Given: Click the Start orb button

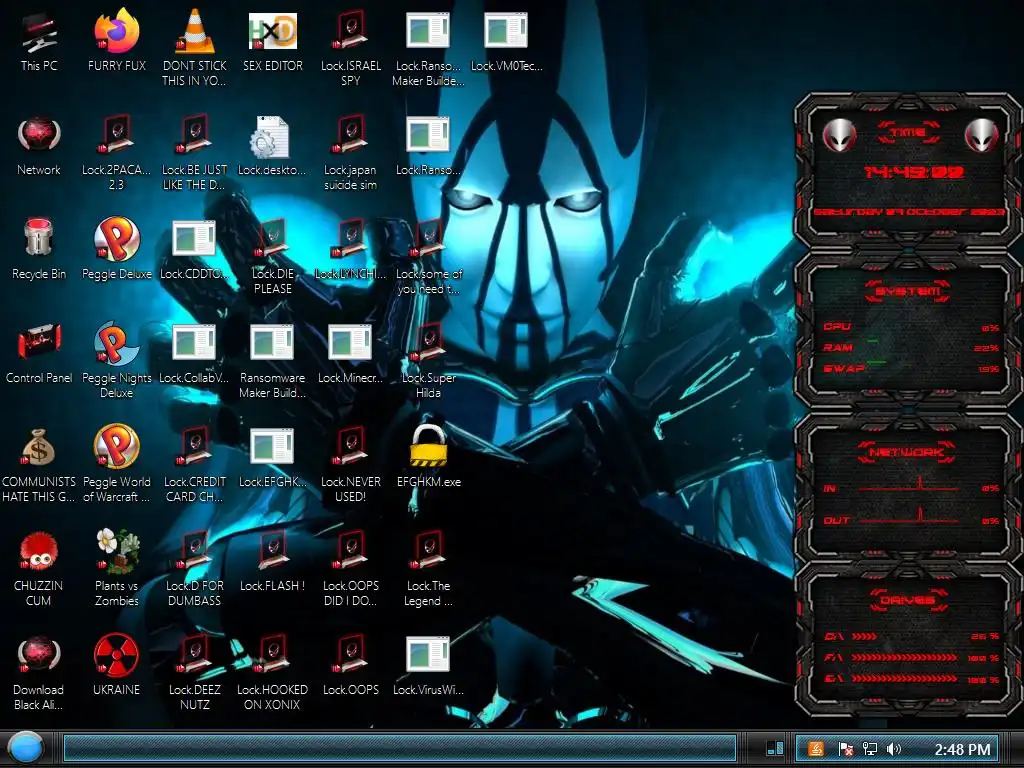Looking at the screenshot, I should point(26,748).
